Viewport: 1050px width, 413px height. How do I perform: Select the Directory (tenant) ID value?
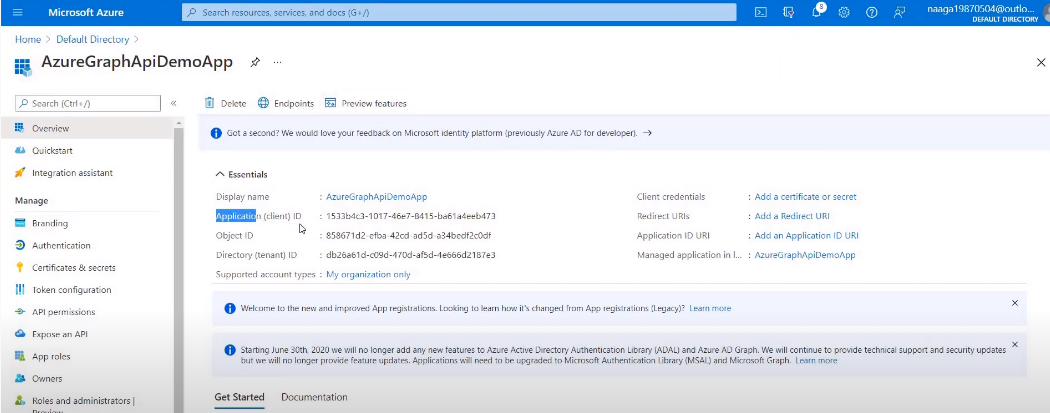pyautogui.click(x=410, y=255)
